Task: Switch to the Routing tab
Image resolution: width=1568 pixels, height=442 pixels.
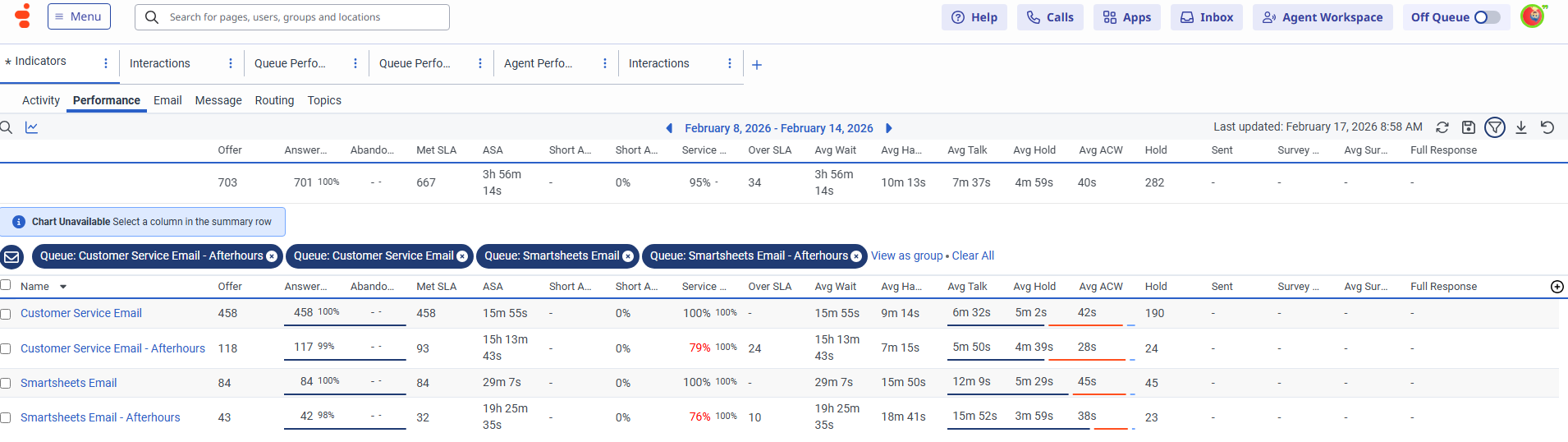Action: [x=274, y=100]
